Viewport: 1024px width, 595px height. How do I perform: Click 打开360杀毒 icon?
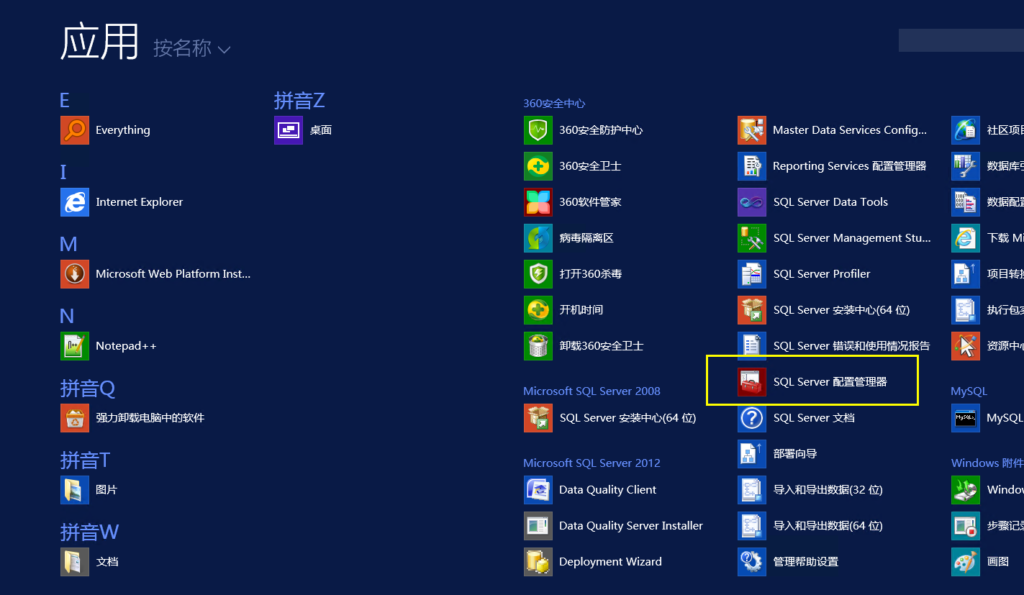click(537, 274)
